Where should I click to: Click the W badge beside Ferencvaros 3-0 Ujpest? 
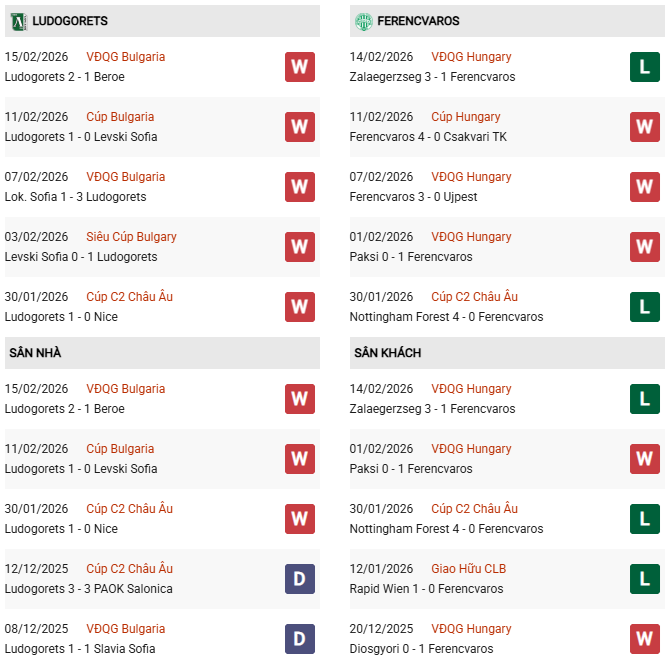pos(645,187)
